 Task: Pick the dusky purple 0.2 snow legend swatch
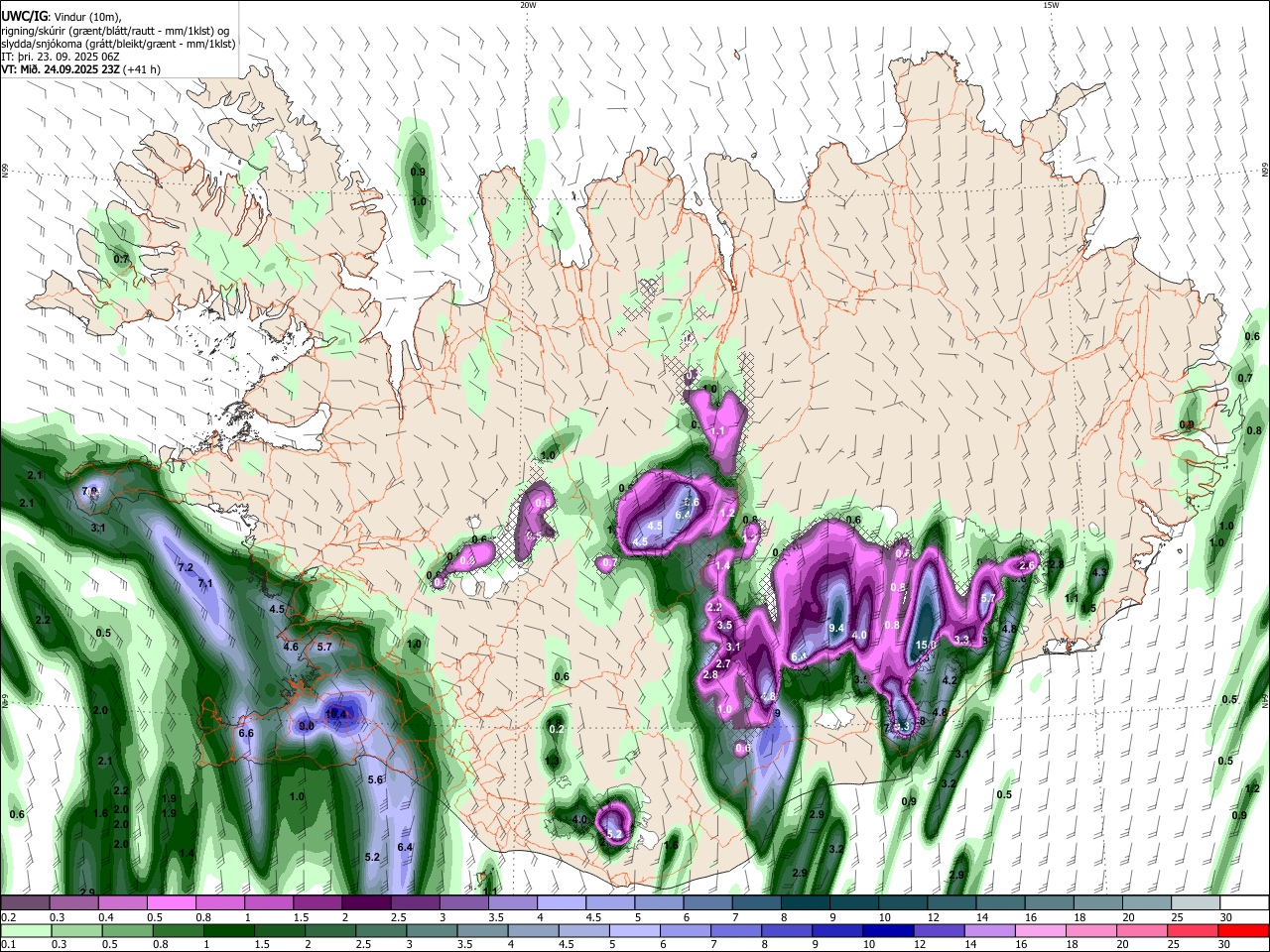tap(25, 902)
